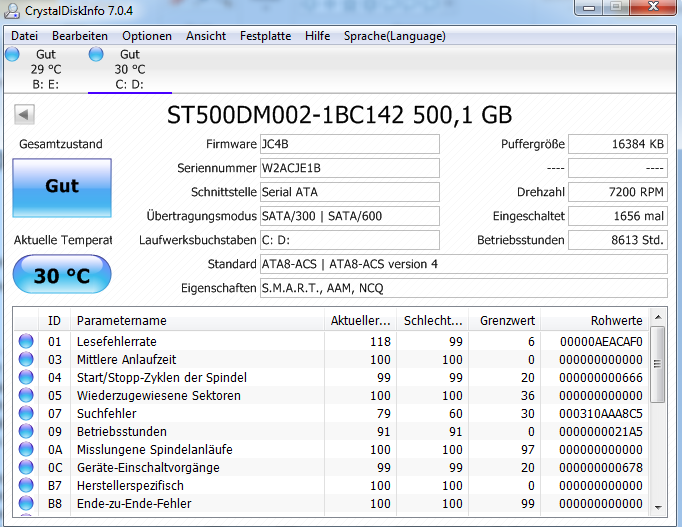
Task: Click raw value 000000000666
Action: pyautogui.click(x=601, y=377)
